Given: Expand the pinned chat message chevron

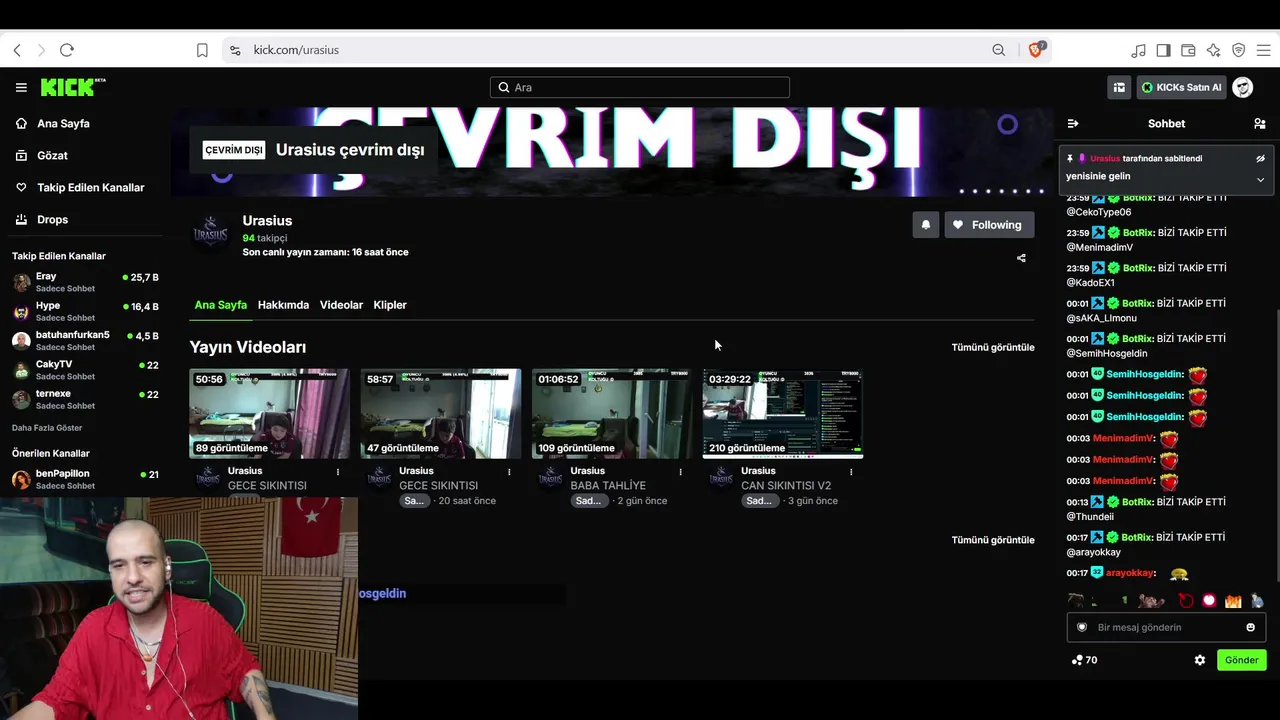Looking at the screenshot, I should (x=1260, y=180).
